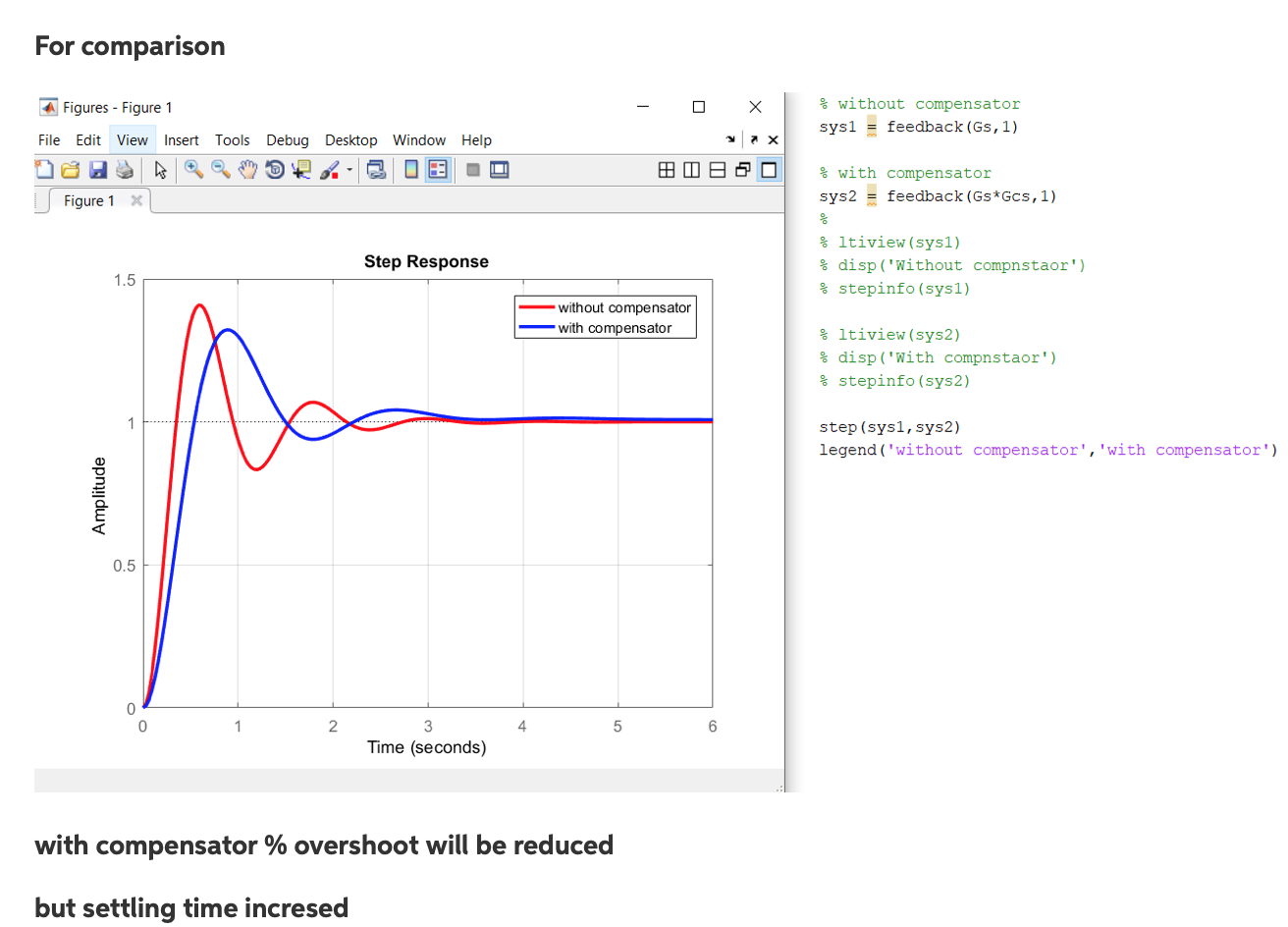1288x927 pixels.
Task: Select the Zoom In tool
Action: click(x=193, y=169)
